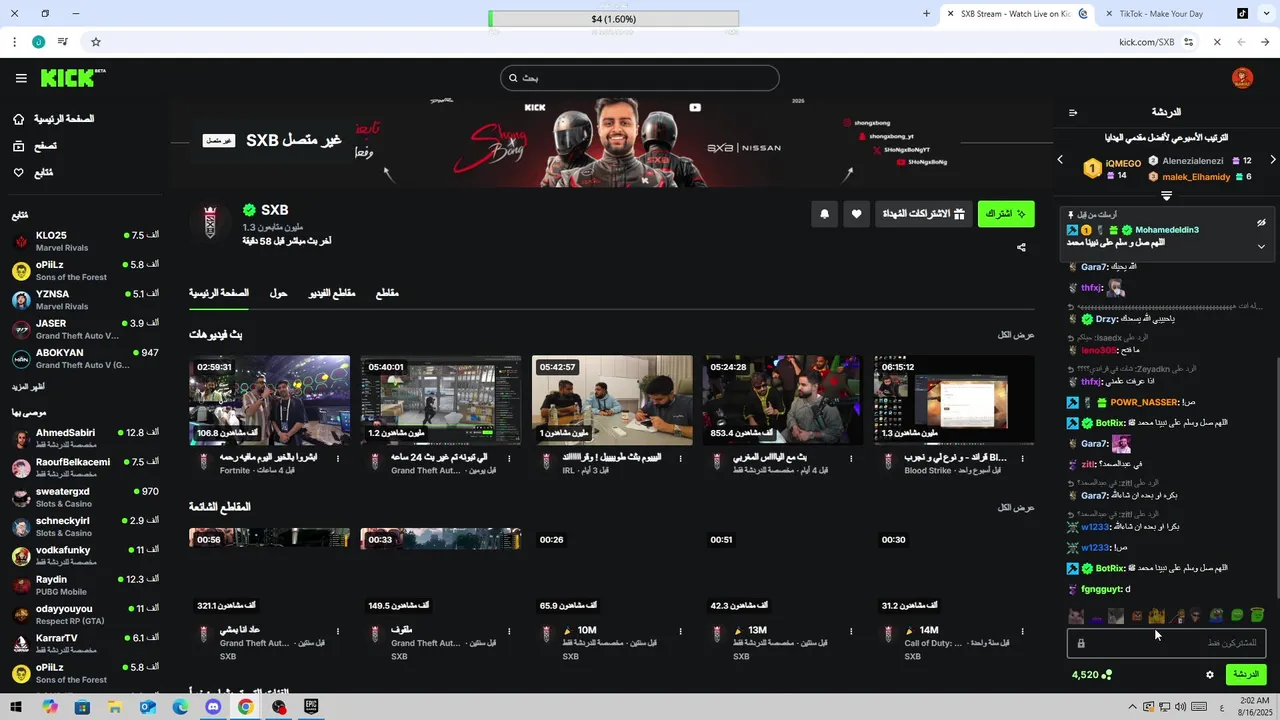The image size is (1280, 720).
Task: Open the 05:40:01 GTA stream video
Action: pyautogui.click(x=441, y=400)
